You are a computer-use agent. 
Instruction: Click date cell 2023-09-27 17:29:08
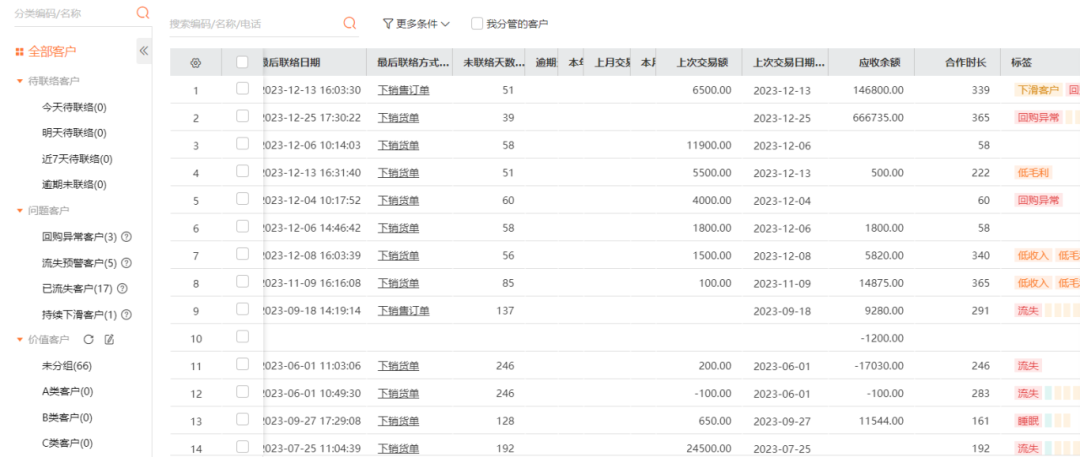coord(311,421)
